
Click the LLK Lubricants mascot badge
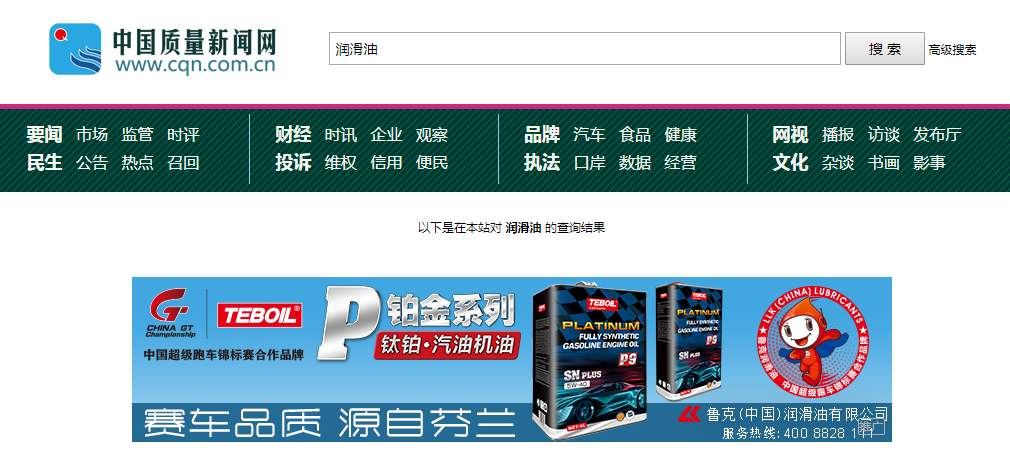pyautogui.click(x=812, y=340)
